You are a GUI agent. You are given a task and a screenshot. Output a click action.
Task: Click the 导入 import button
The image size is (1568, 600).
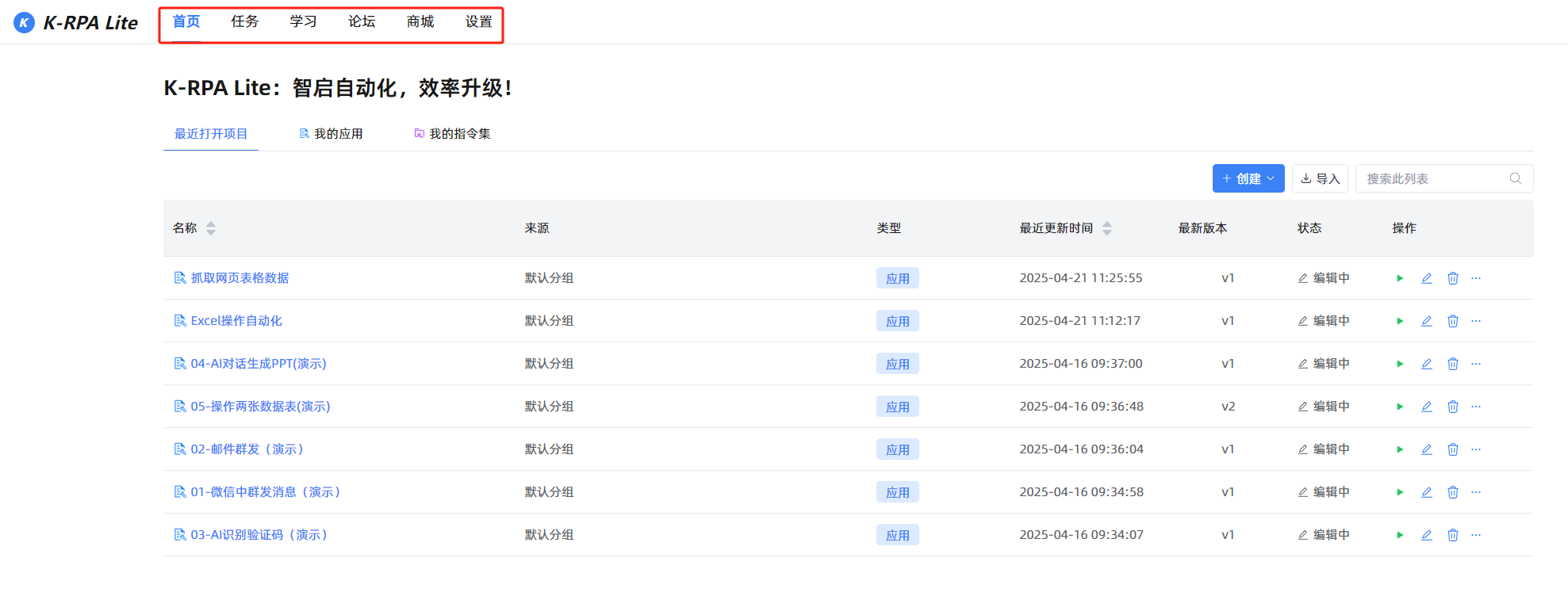click(1320, 178)
